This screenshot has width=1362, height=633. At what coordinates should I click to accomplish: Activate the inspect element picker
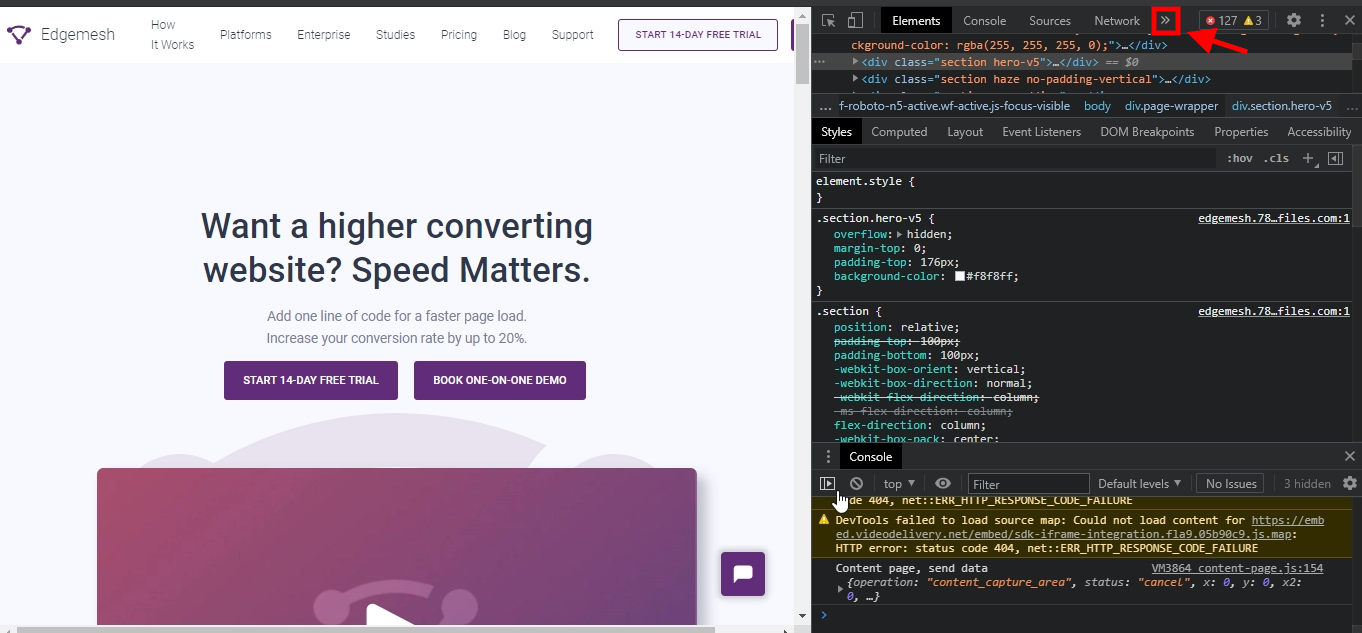pos(829,20)
